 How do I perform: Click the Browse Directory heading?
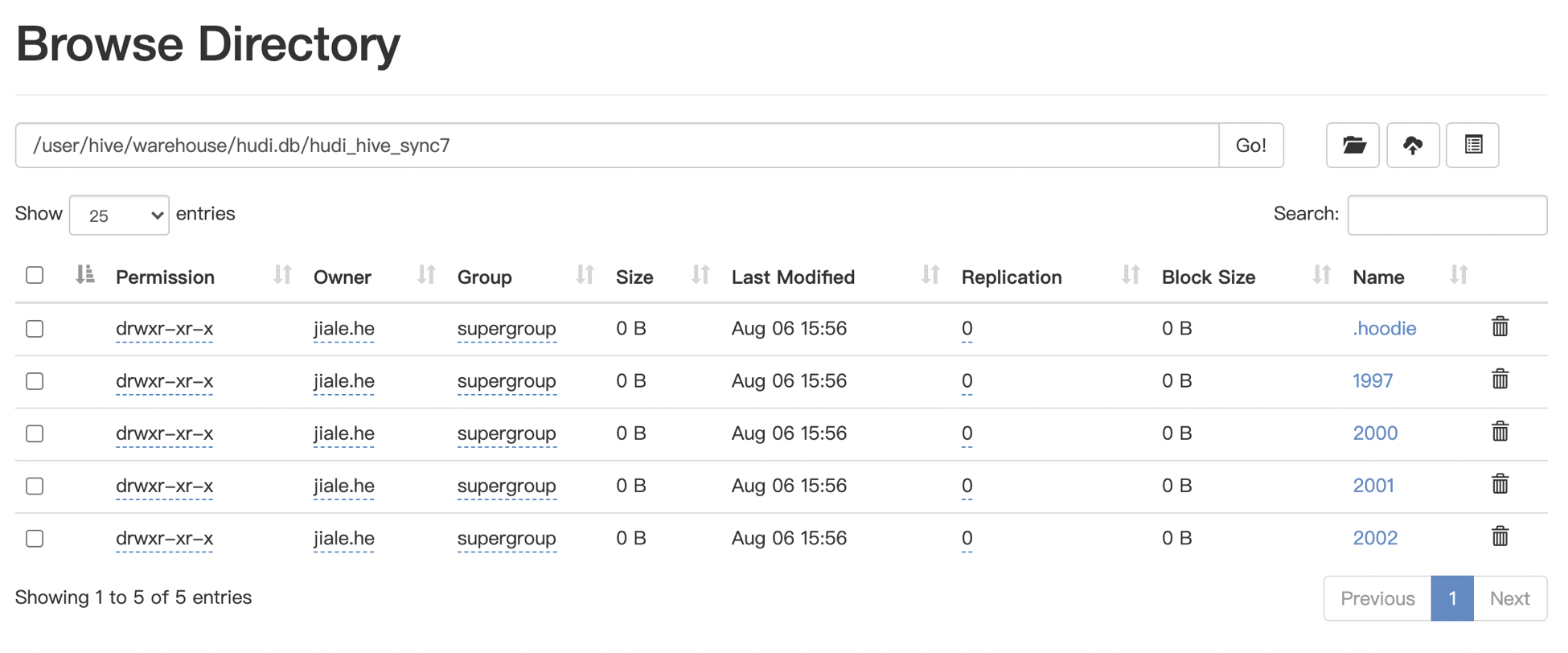click(x=207, y=43)
